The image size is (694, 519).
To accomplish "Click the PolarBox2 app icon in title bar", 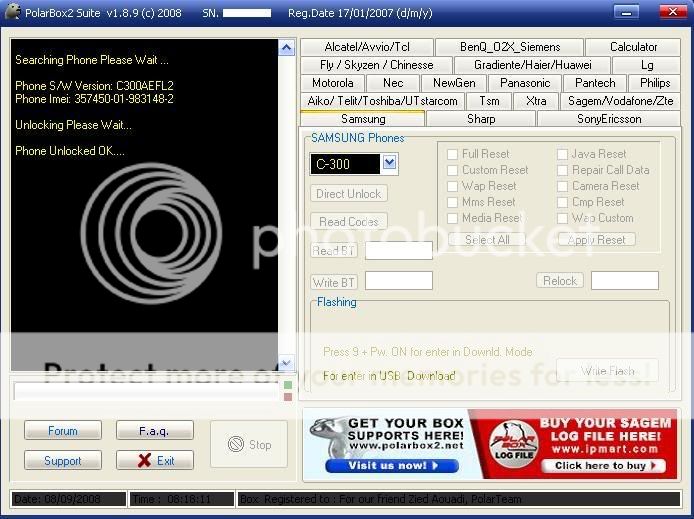I will pyautogui.click(x=12, y=12).
